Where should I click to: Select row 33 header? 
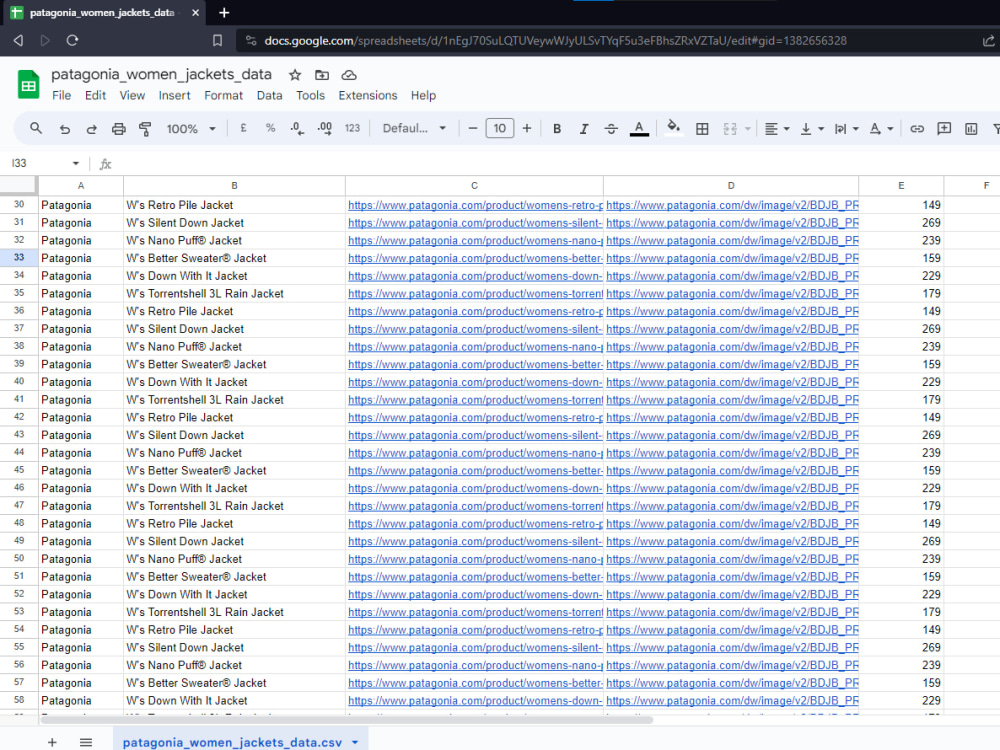[19, 258]
